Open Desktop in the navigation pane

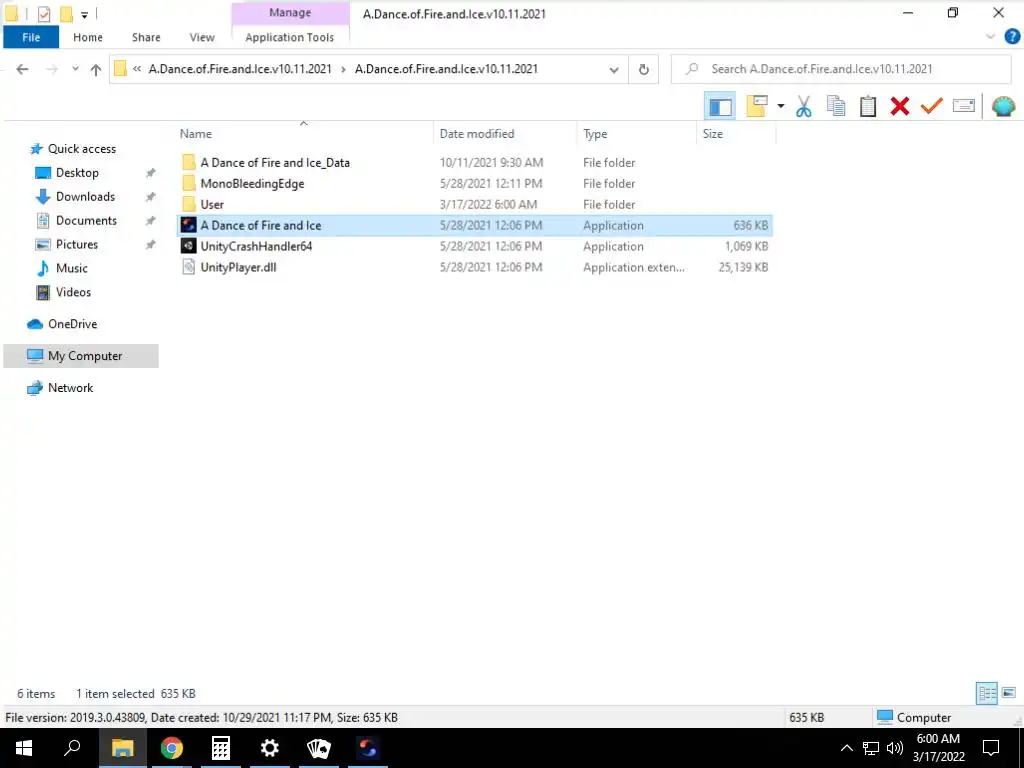[x=77, y=173]
